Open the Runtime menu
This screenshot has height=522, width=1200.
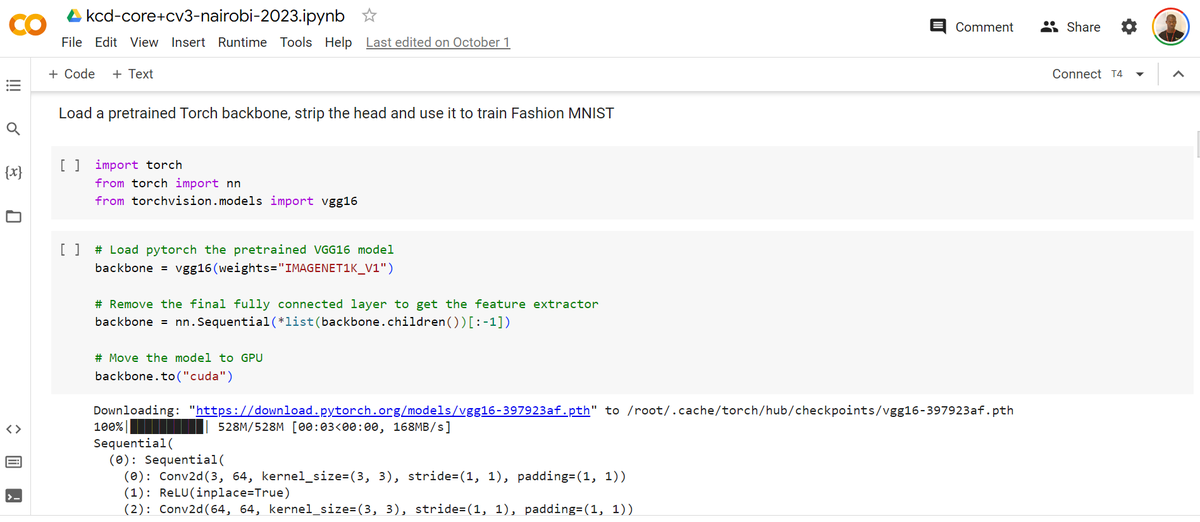[242, 42]
